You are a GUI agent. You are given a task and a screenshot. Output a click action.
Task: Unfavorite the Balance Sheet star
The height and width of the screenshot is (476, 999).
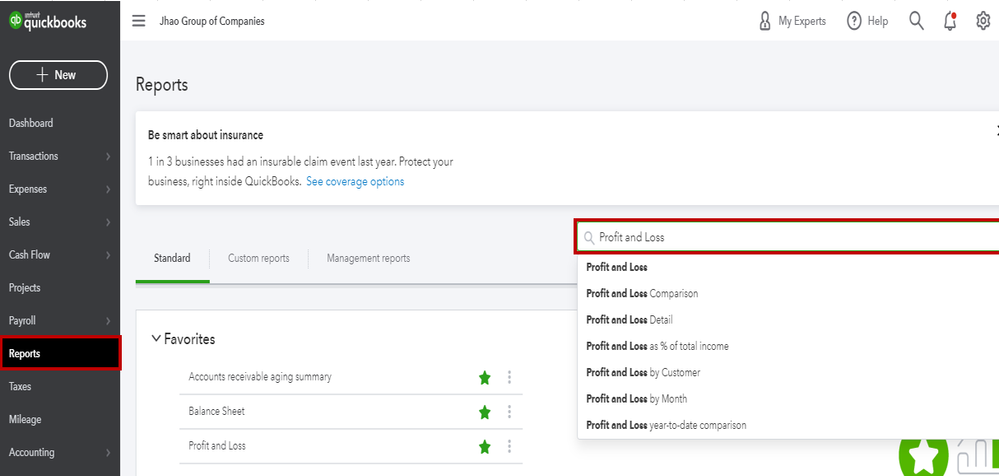tap(485, 412)
